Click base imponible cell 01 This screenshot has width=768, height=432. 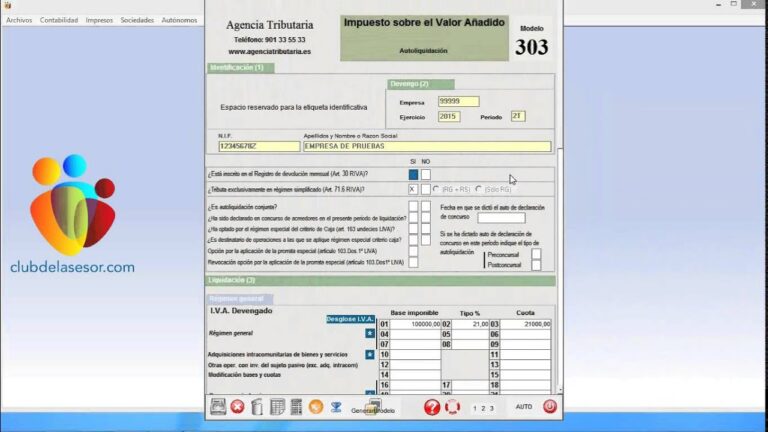tap(415, 324)
